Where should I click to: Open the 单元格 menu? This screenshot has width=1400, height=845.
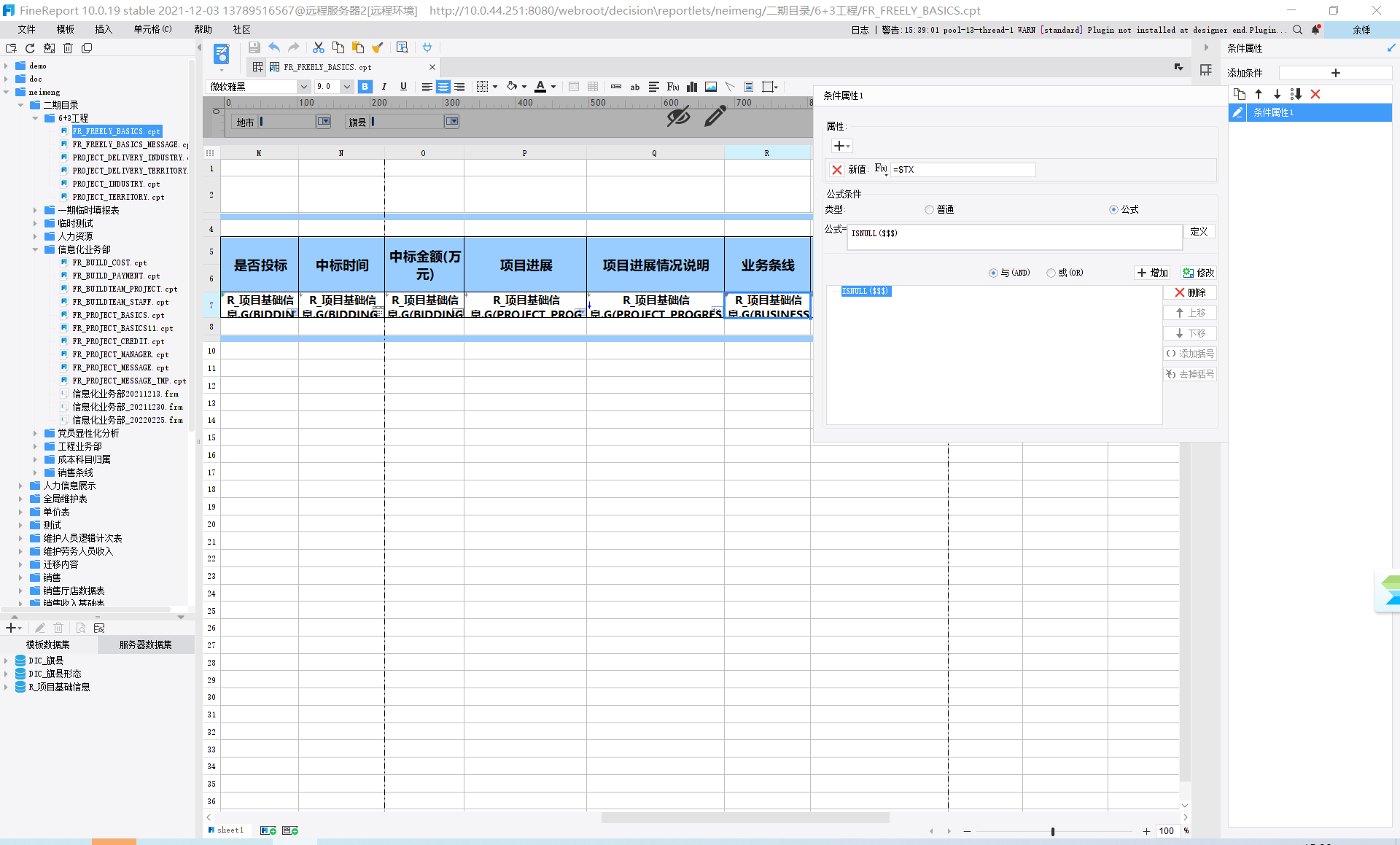coord(152,29)
